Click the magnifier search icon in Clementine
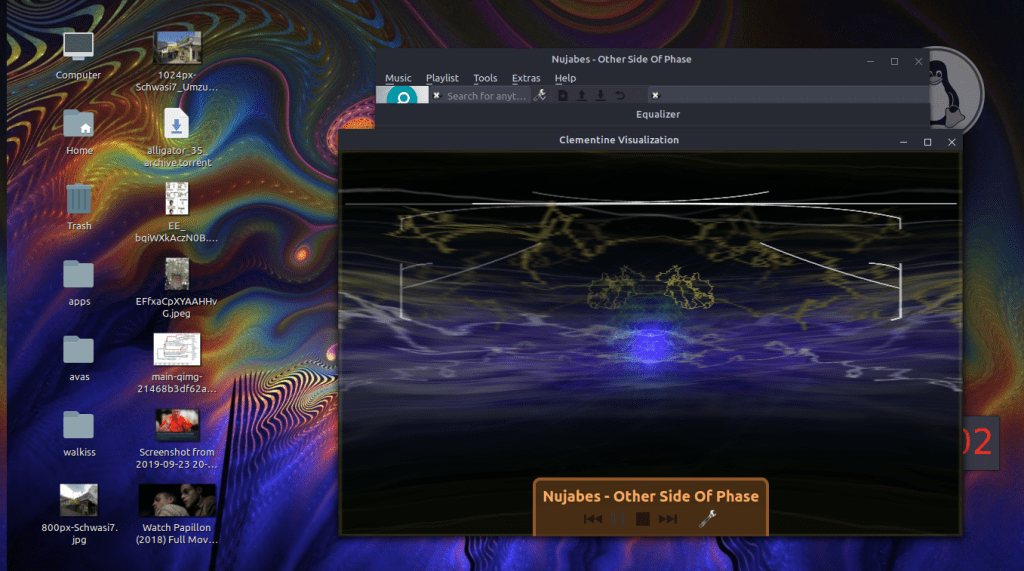 coord(402,97)
